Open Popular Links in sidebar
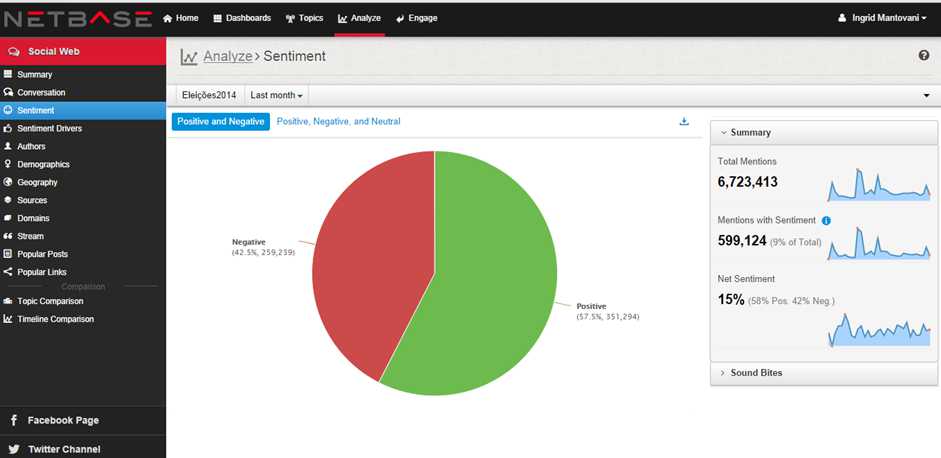 pos(42,272)
